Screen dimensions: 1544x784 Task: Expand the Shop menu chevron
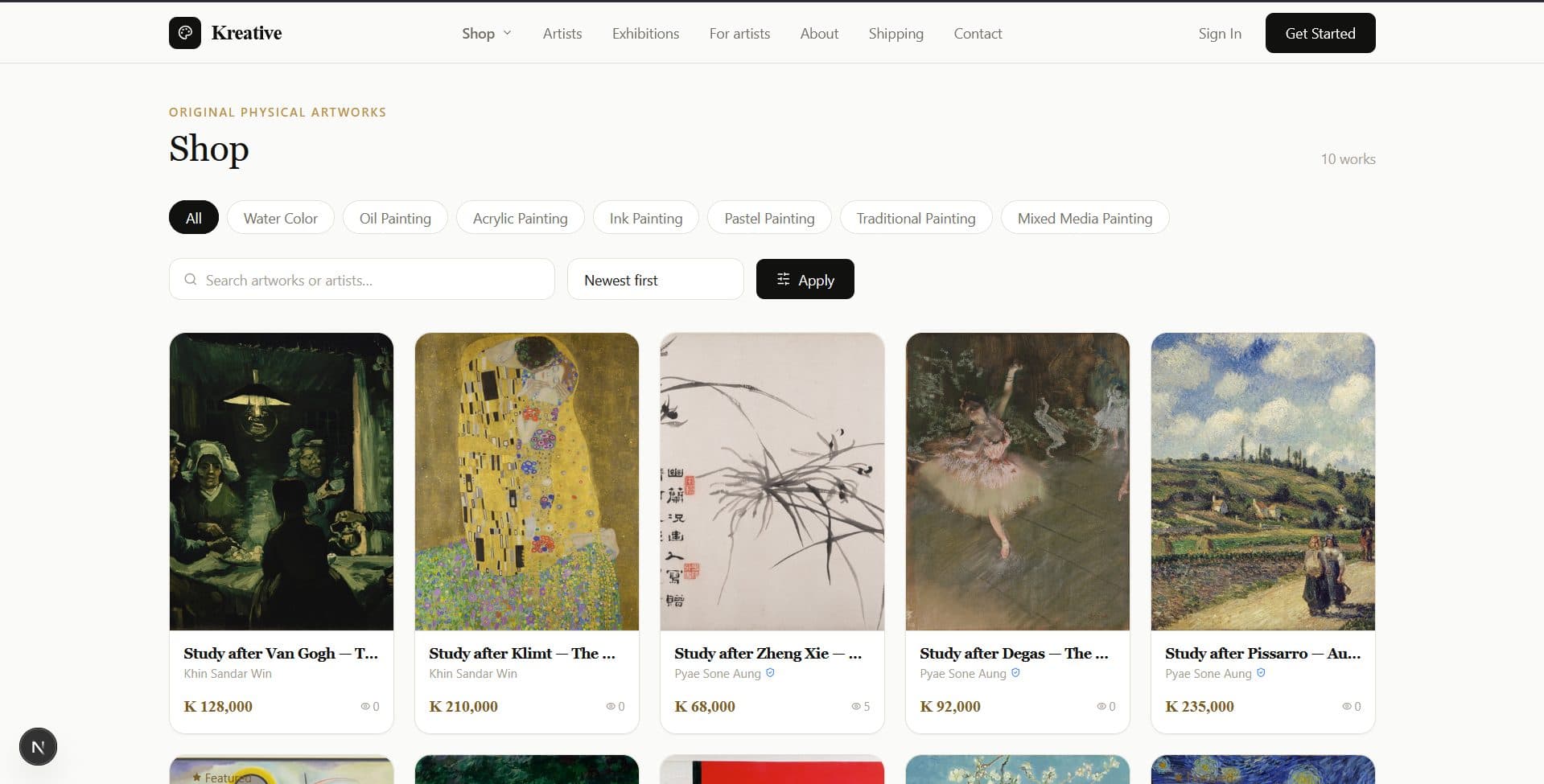(507, 33)
